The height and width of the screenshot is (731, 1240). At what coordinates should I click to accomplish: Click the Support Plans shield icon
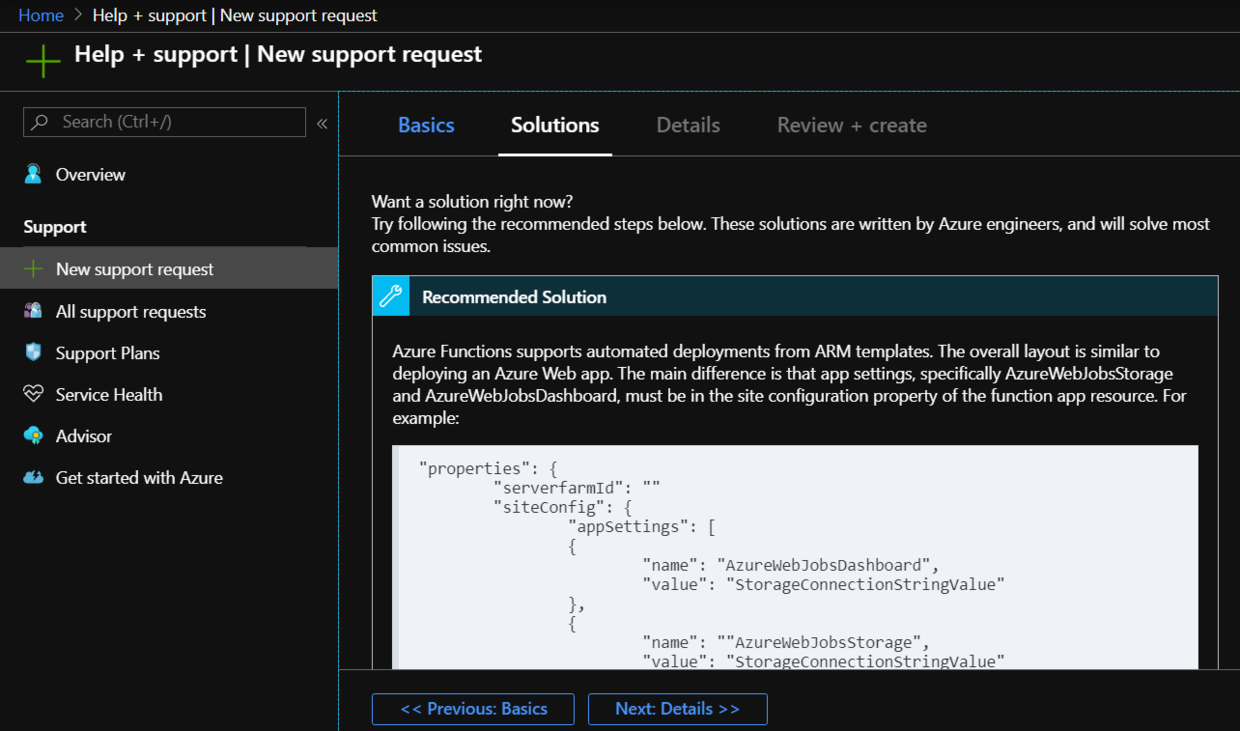[x=33, y=353]
